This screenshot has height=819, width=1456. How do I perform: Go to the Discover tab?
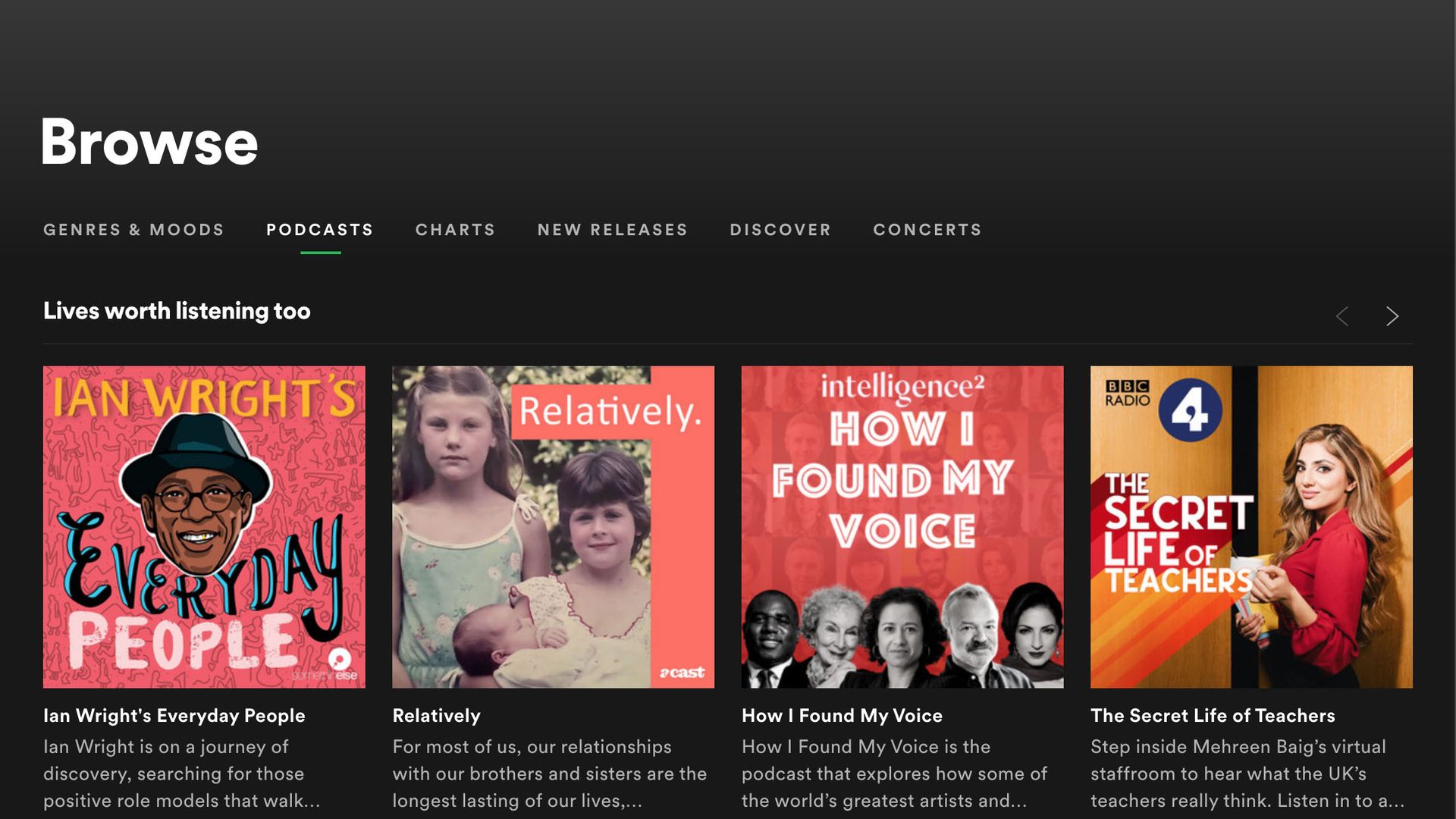click(x=780, y=230)
